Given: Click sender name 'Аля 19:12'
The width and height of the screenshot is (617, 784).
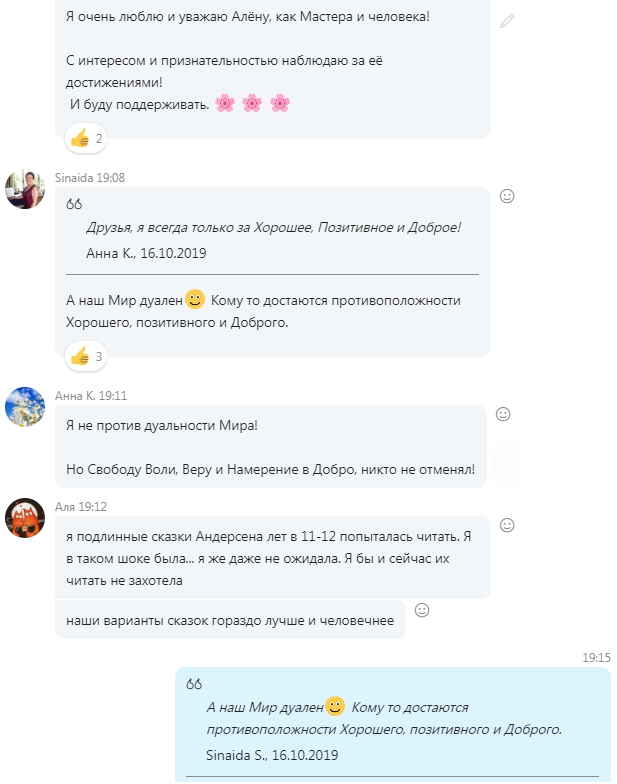Looking at the screenshot, I should click(81, 506).
